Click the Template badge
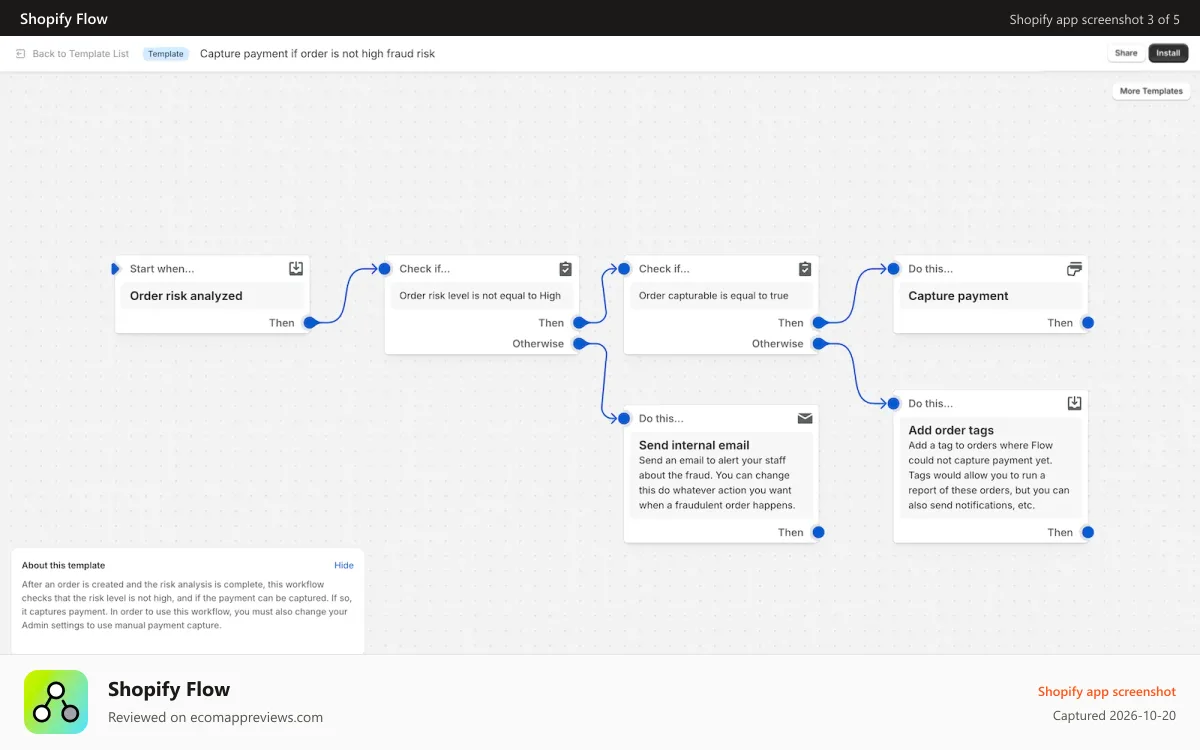The image size is (1200, 750). [x=166, y=54]
